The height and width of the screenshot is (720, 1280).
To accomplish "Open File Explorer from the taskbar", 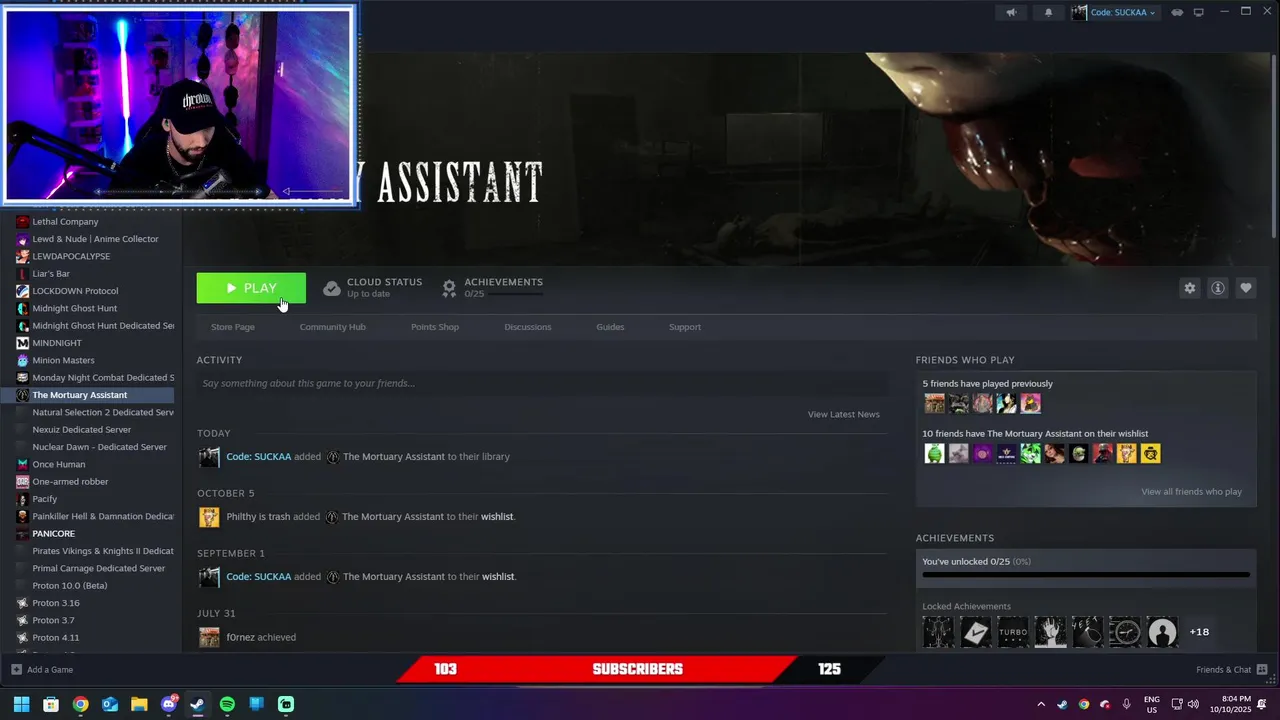I will 139,704.
